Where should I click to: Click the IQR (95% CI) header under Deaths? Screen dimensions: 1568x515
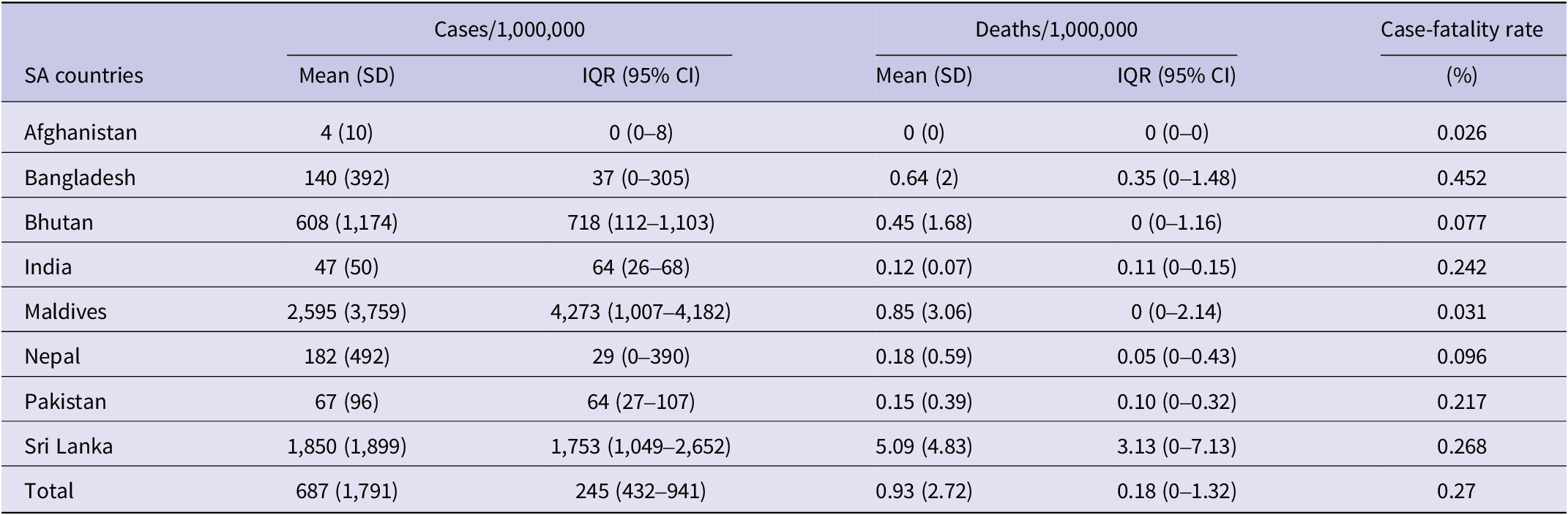pyautogui.click(x=1176, y=75)
